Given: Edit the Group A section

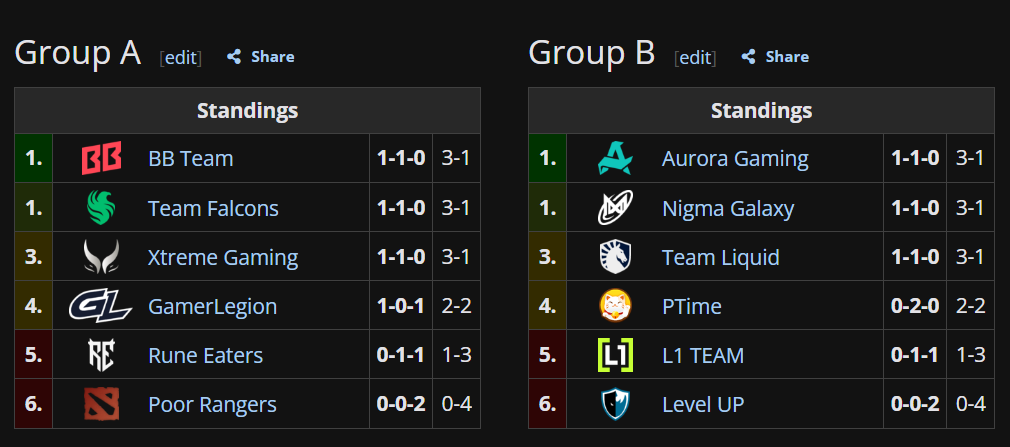Looking at the screenshot, I should [180, 57].
